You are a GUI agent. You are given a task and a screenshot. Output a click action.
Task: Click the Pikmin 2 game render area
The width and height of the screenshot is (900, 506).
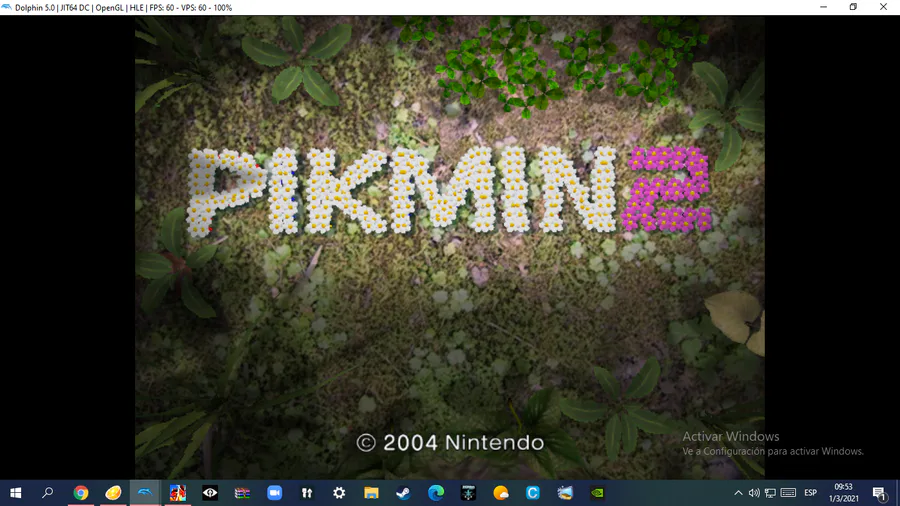point(449,247)
